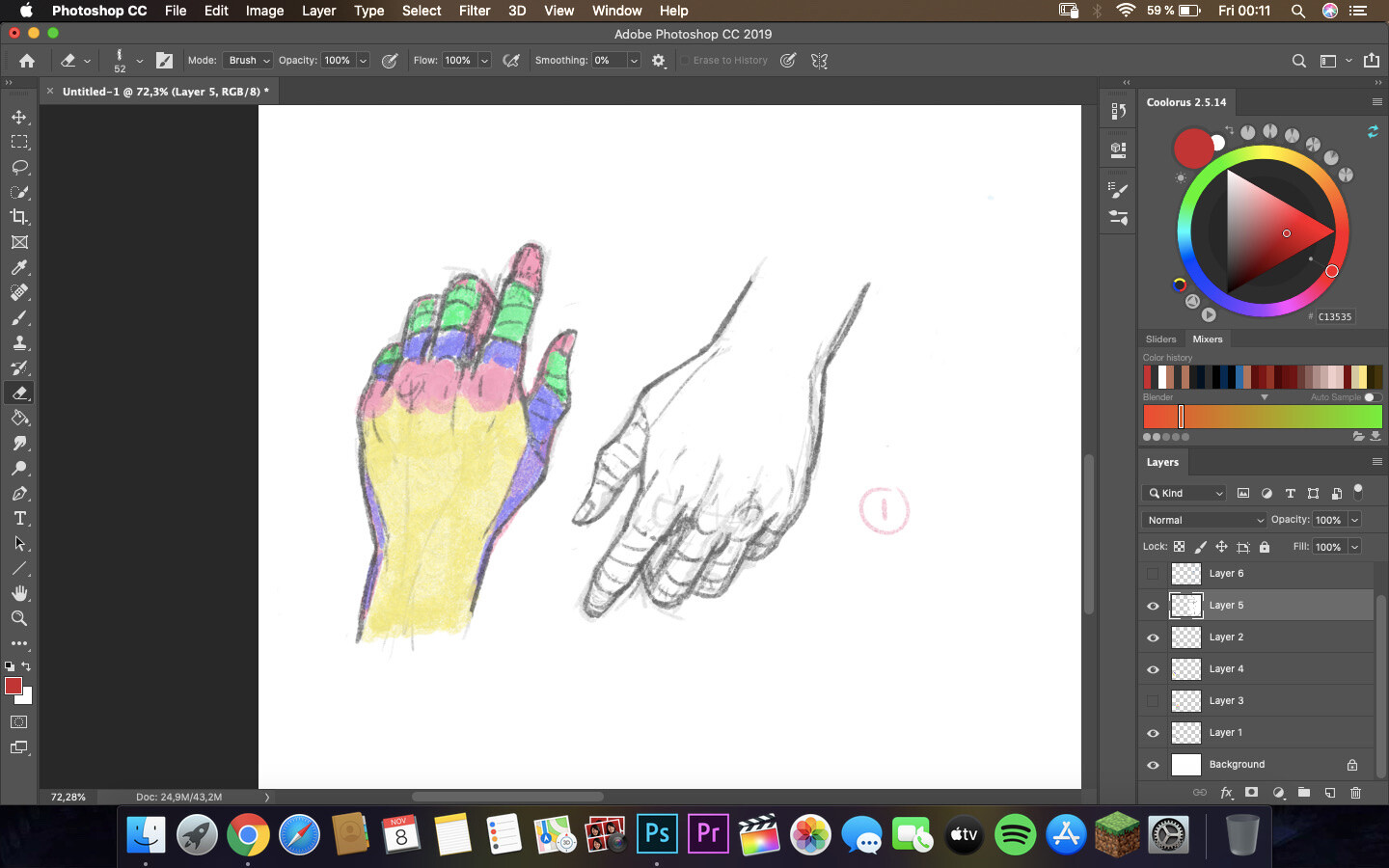The width and height of the screenshot is (1389, 868).
Task: Create a new layer button
Action: coord(1329,793)
